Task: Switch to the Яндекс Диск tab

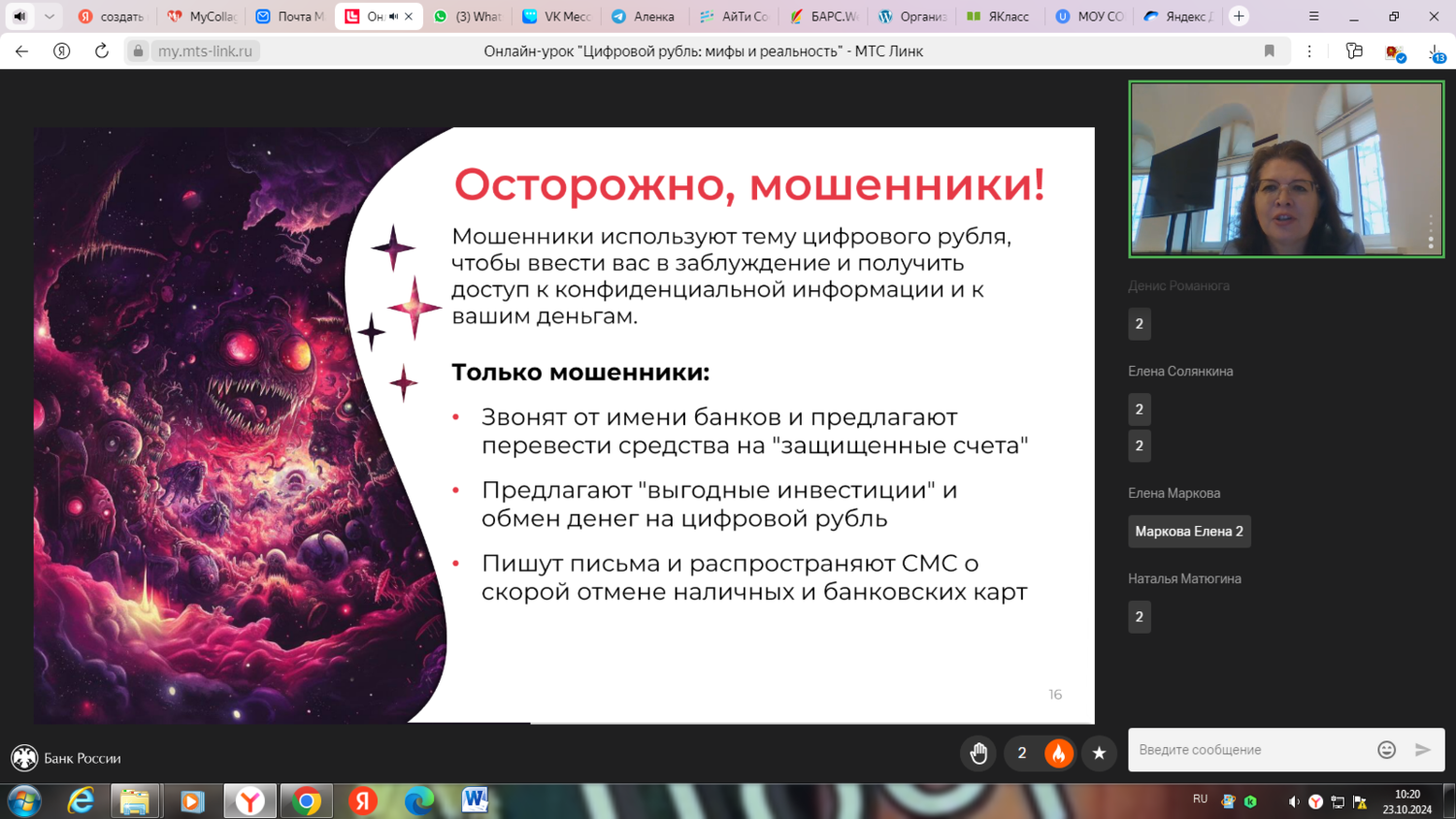Action: coord(1177,16)
